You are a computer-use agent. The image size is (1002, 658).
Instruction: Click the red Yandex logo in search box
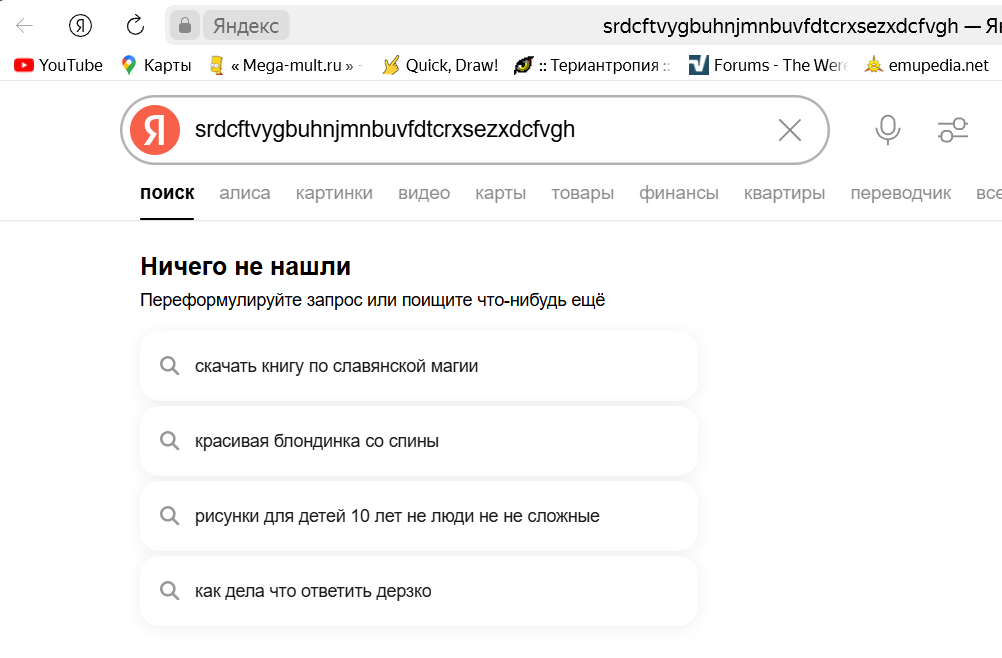click(x=156, y=129)
